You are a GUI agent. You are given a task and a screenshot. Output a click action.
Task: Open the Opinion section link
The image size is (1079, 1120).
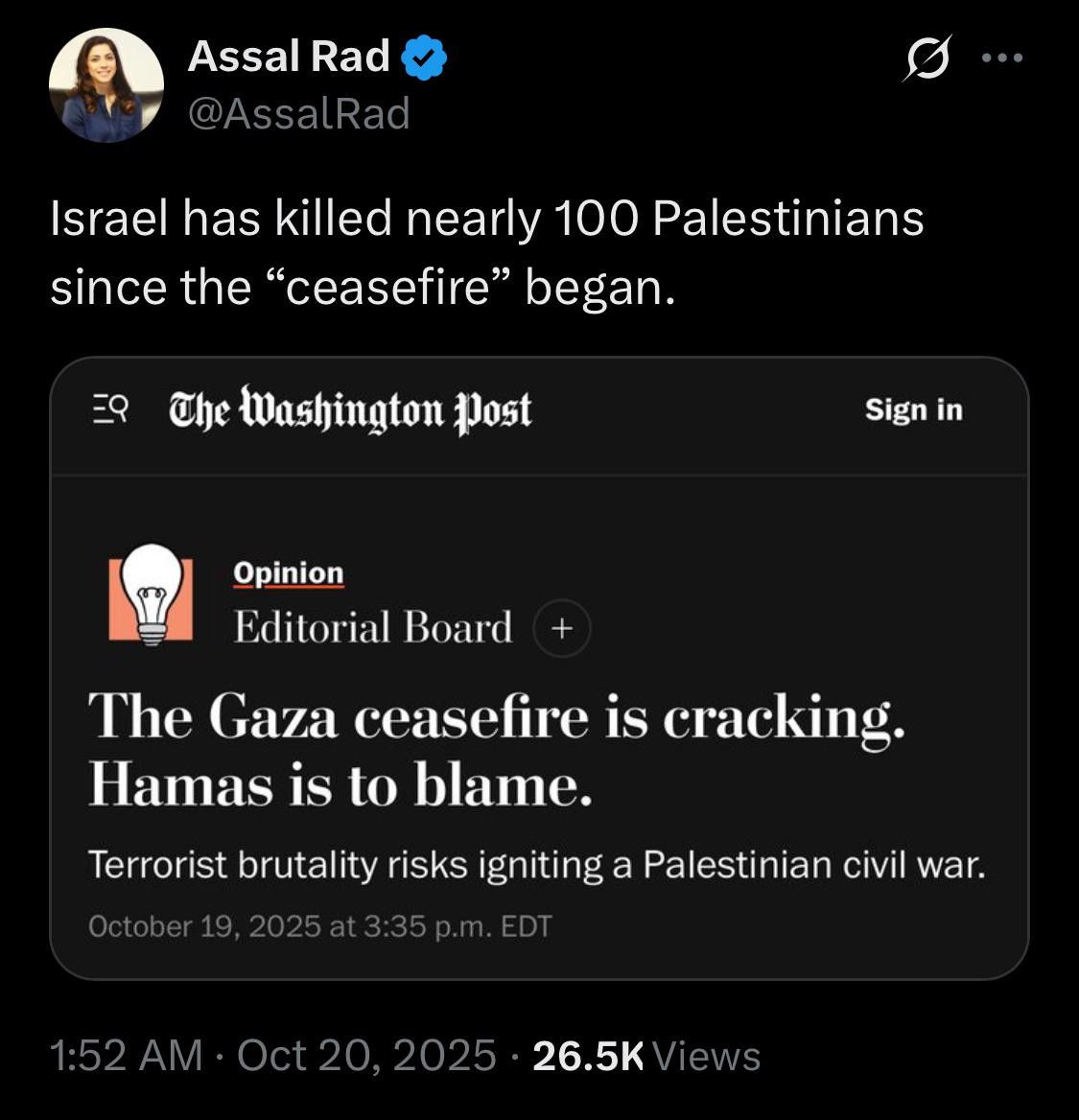click(288, 573)
